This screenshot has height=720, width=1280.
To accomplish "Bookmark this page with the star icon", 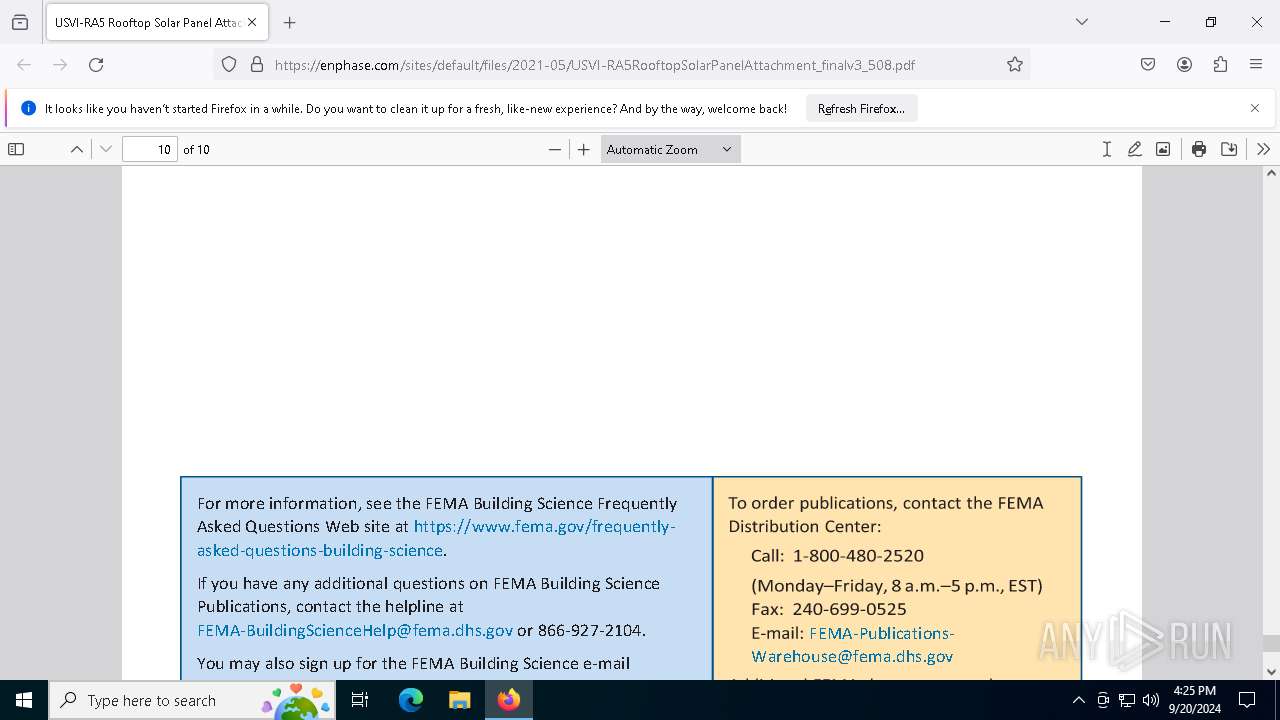I will click(x=1015, y=65).
